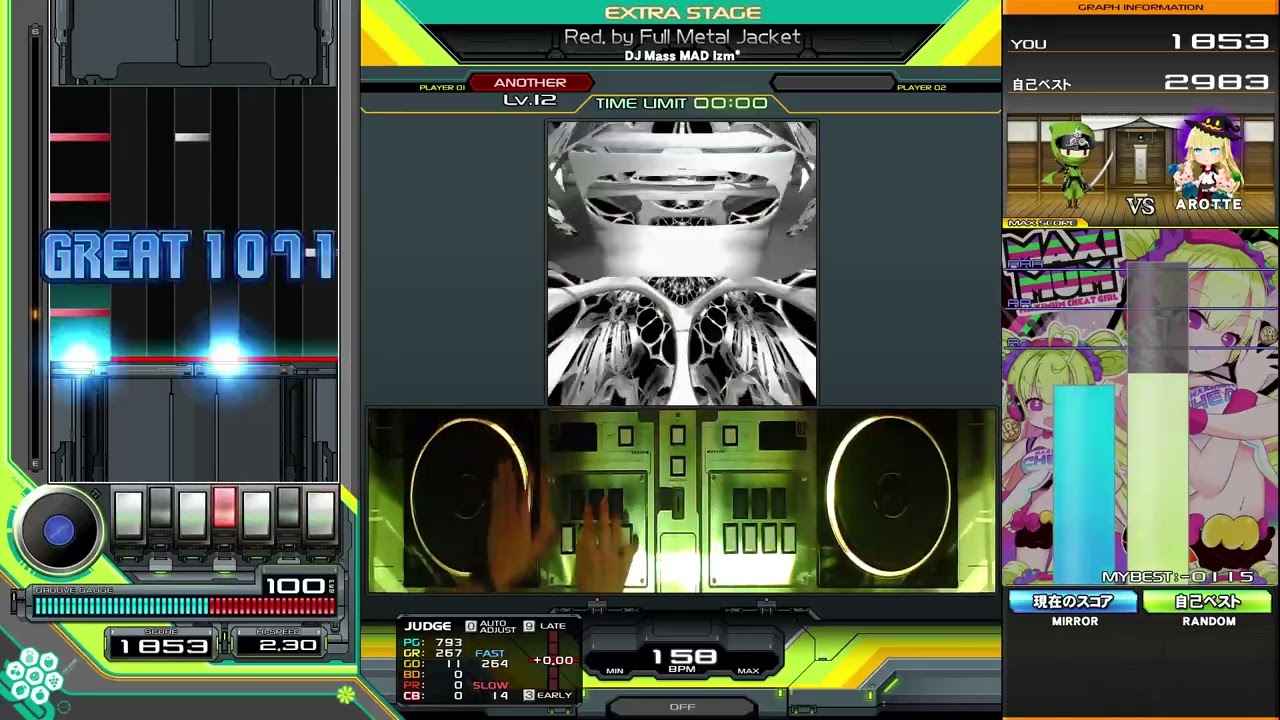Click the EXTRA STAGE header
The image size is (1280, 720).
pos(683,13)
